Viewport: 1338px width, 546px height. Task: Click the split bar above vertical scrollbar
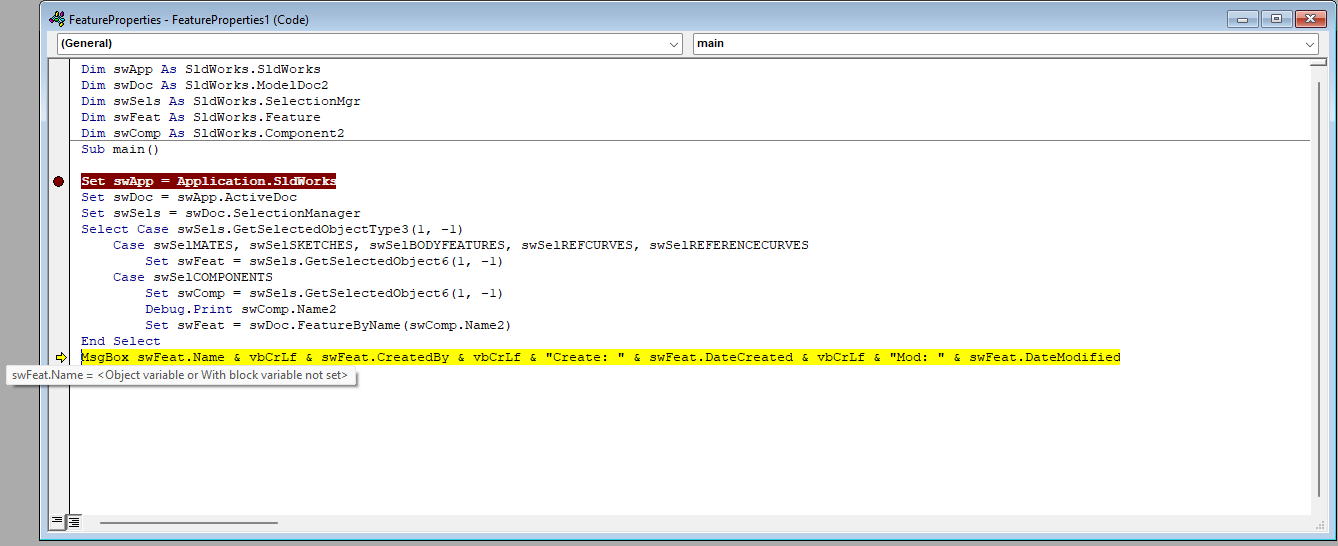click(x=1318, y=61)
